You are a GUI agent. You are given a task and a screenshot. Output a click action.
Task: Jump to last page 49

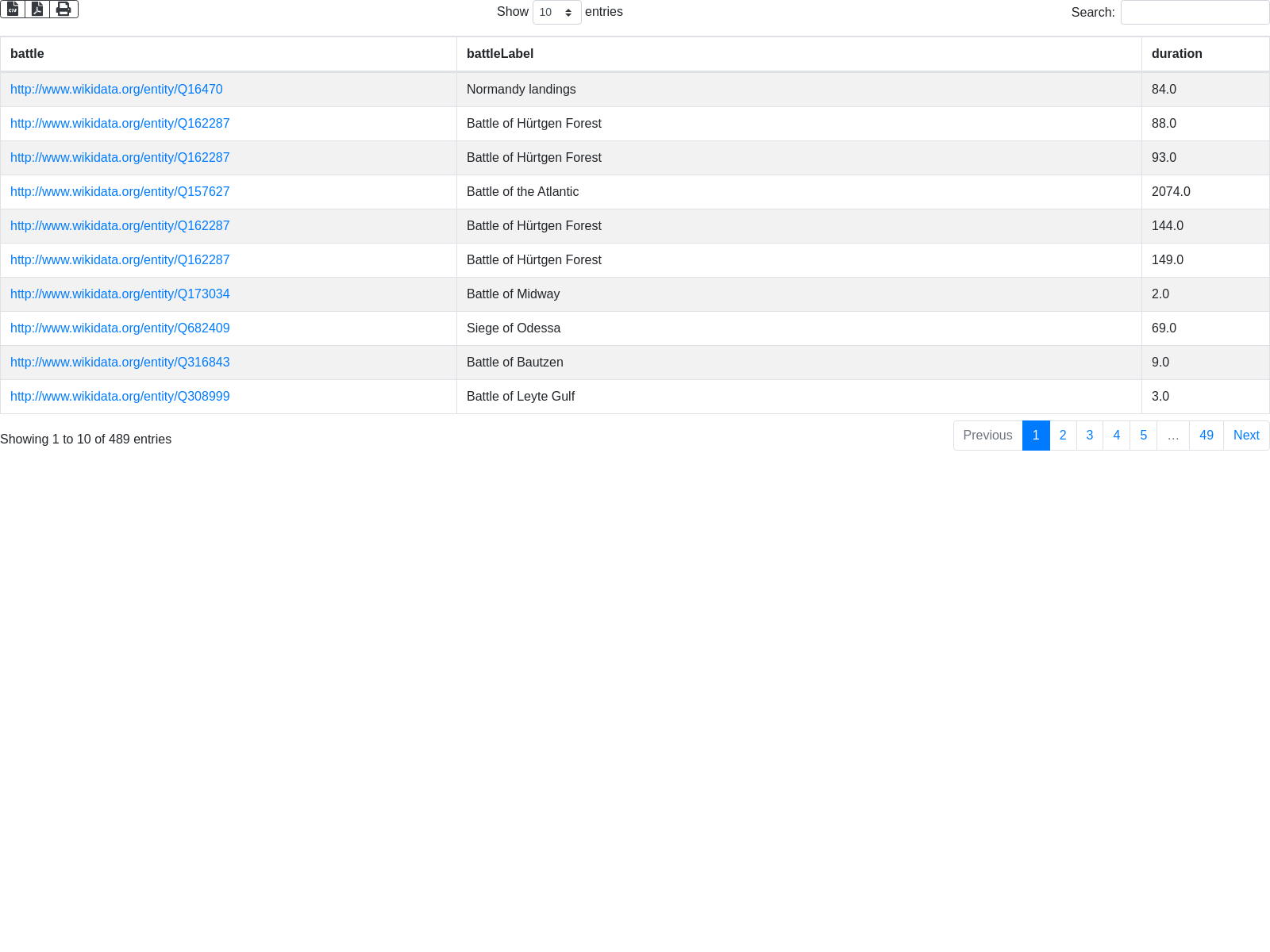pyautogui.click(x=1206, y=436)
